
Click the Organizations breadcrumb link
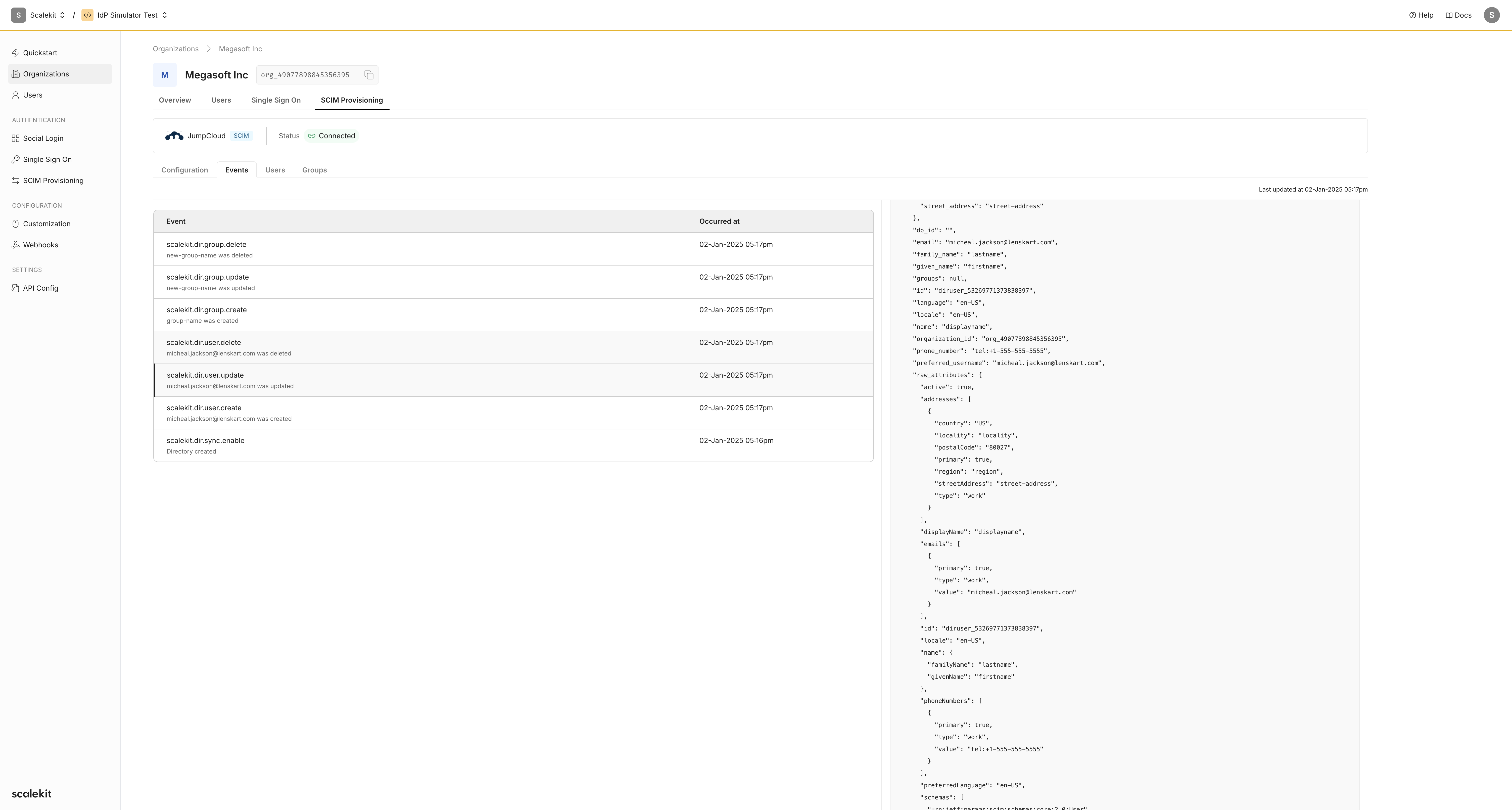coord(175,49)
